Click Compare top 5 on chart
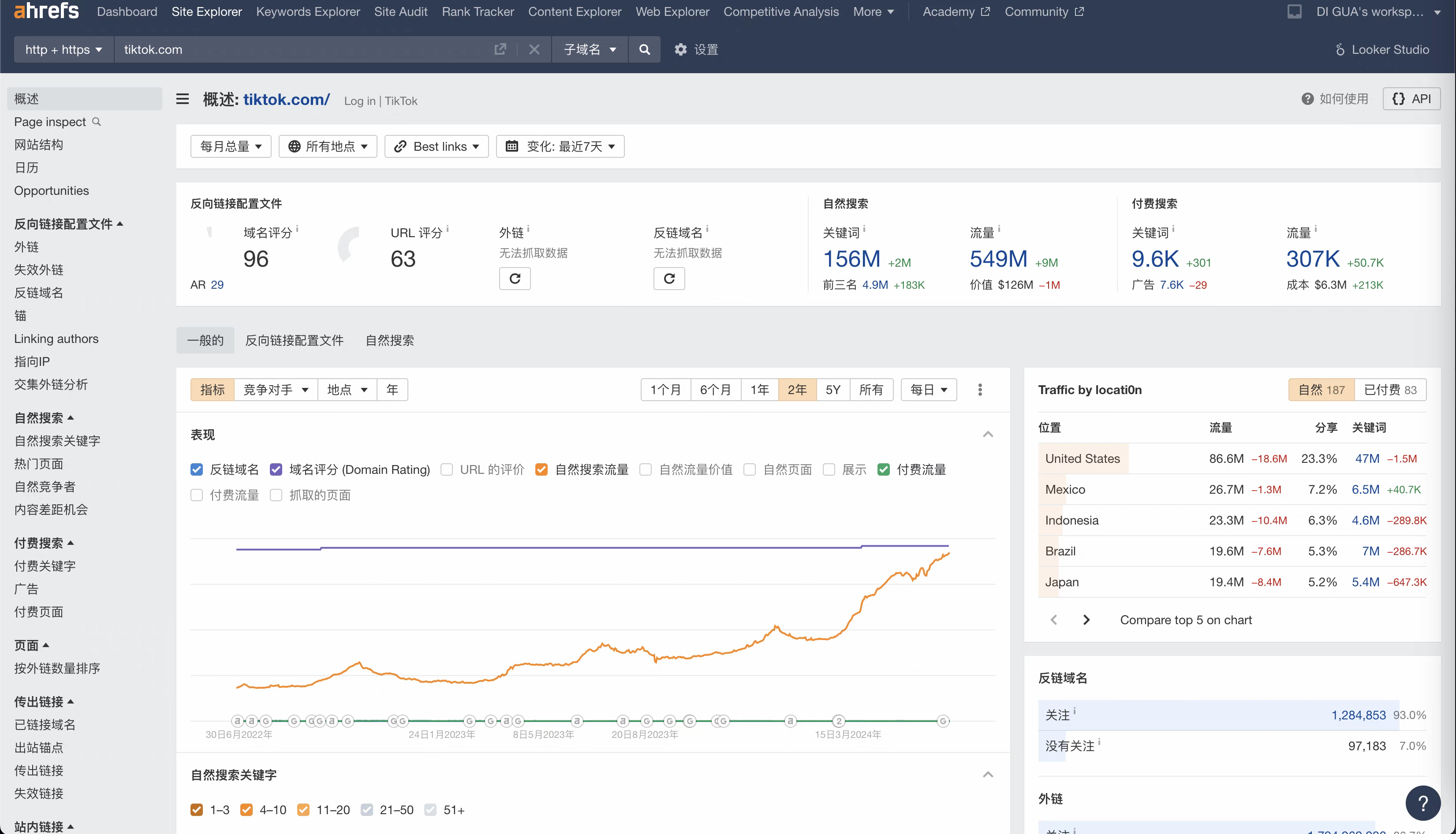 point(1186,620)
